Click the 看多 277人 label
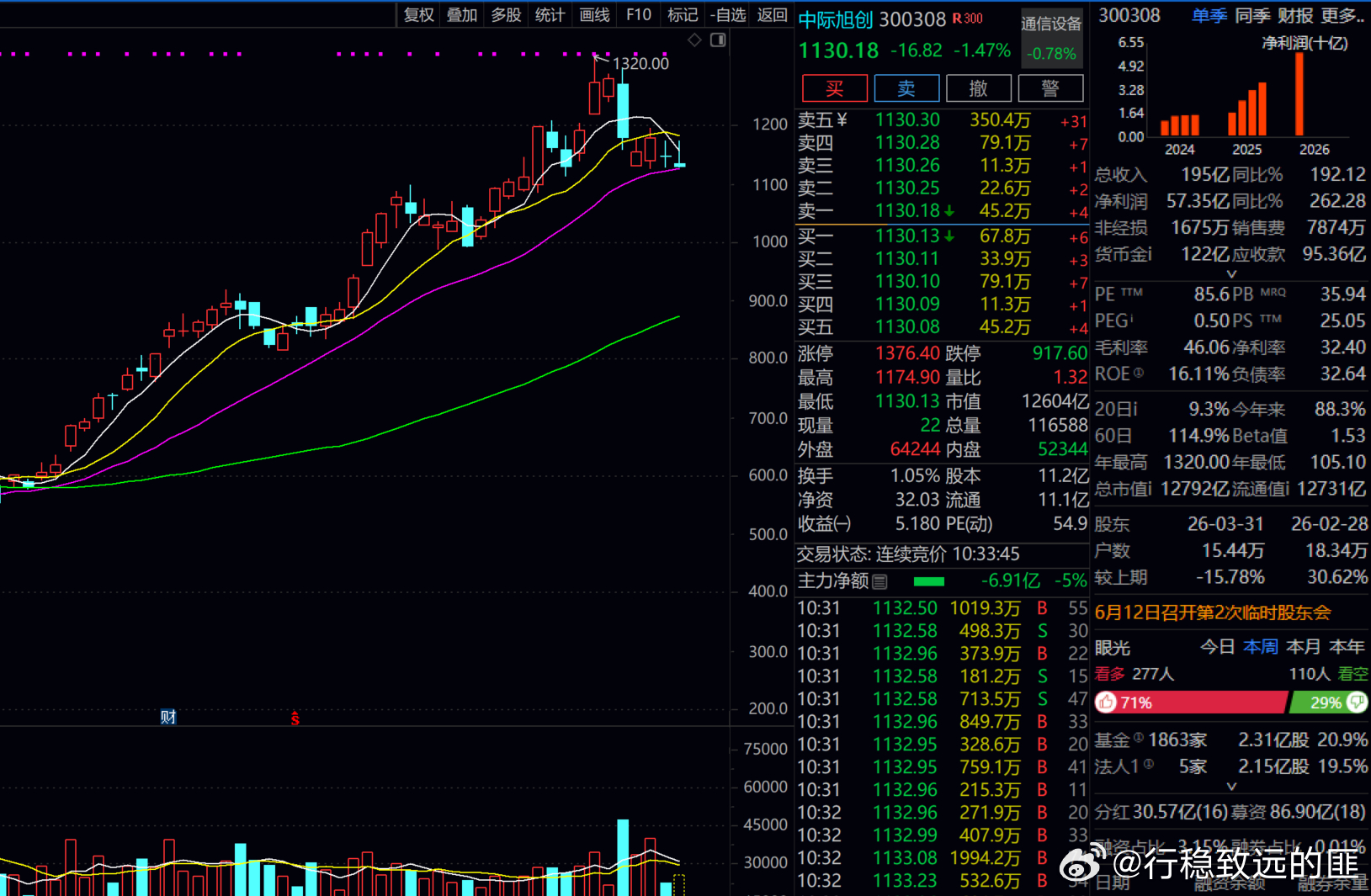1371x896 pixels. 1135,674
